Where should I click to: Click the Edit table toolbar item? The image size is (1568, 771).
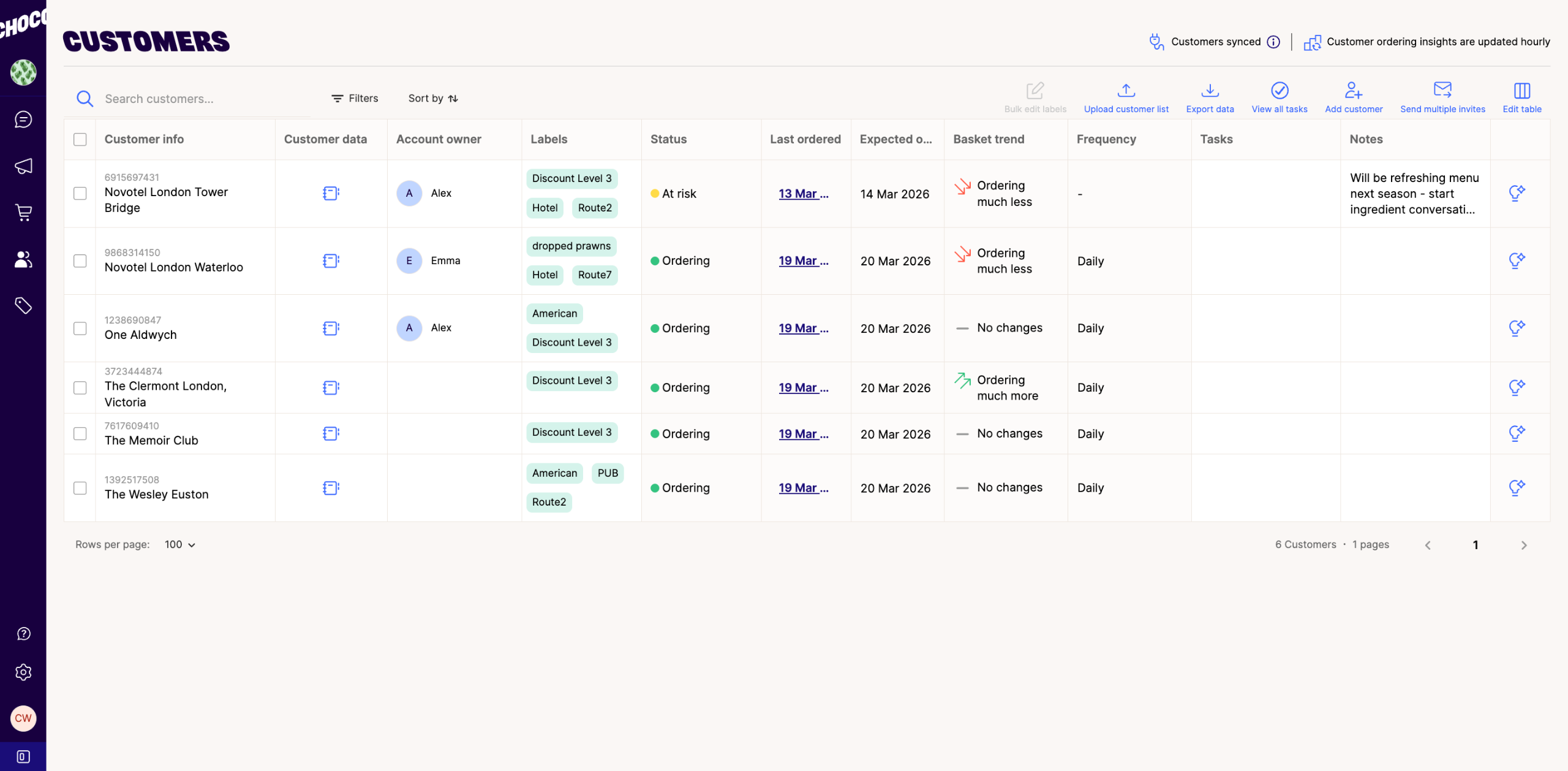(x=1521, y=98)
